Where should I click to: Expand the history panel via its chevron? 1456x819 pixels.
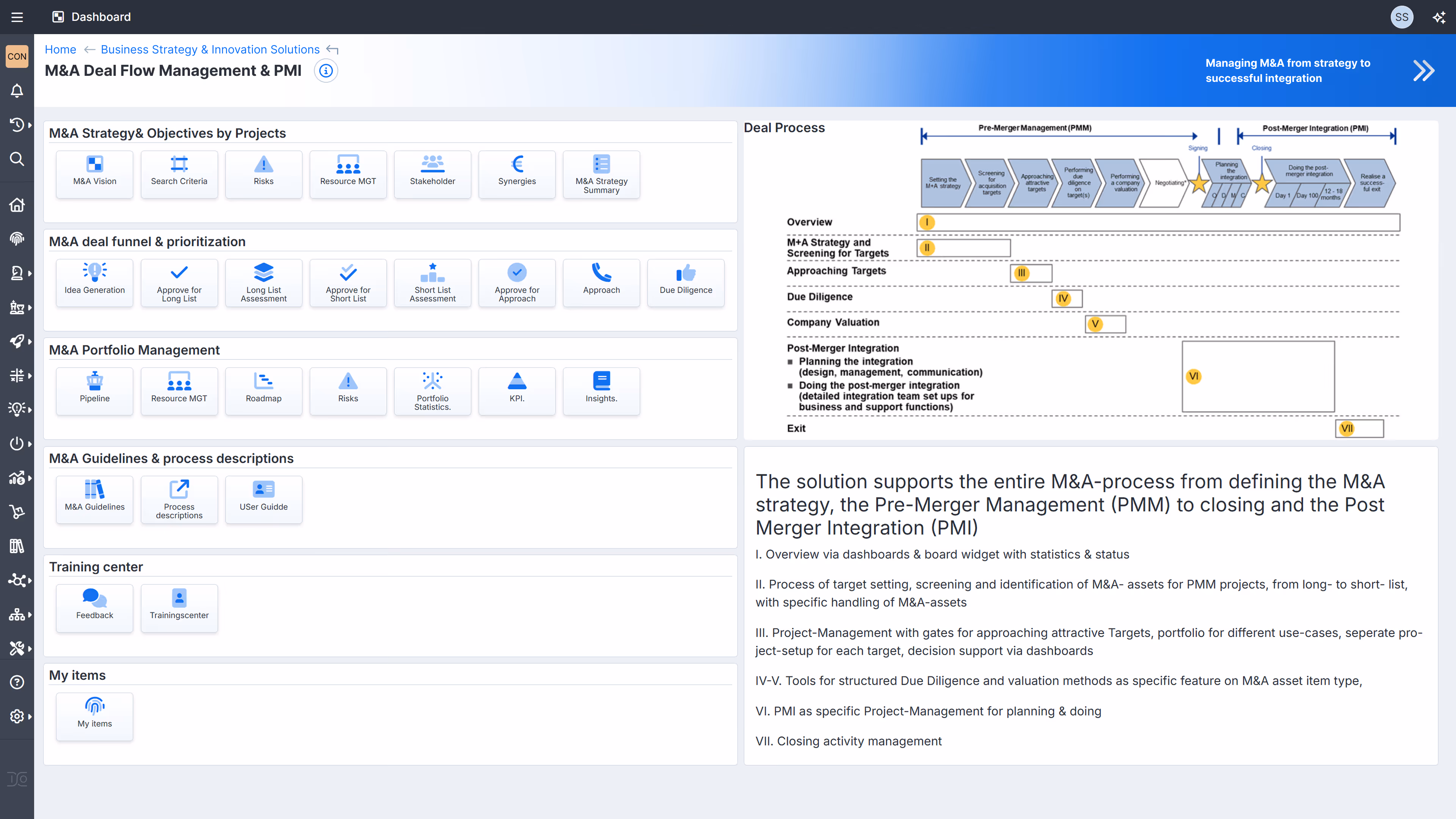(30, 125)
